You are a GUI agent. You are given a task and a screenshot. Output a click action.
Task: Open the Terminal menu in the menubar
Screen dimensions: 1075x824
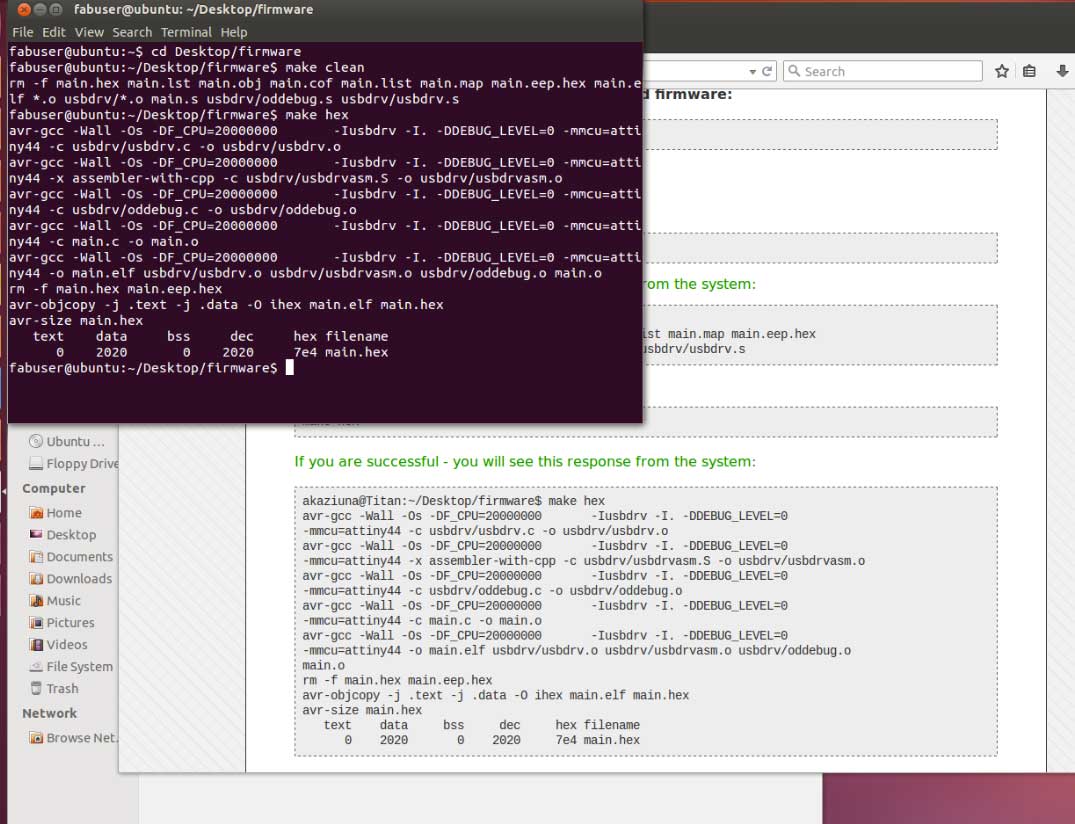coord(186,32)
